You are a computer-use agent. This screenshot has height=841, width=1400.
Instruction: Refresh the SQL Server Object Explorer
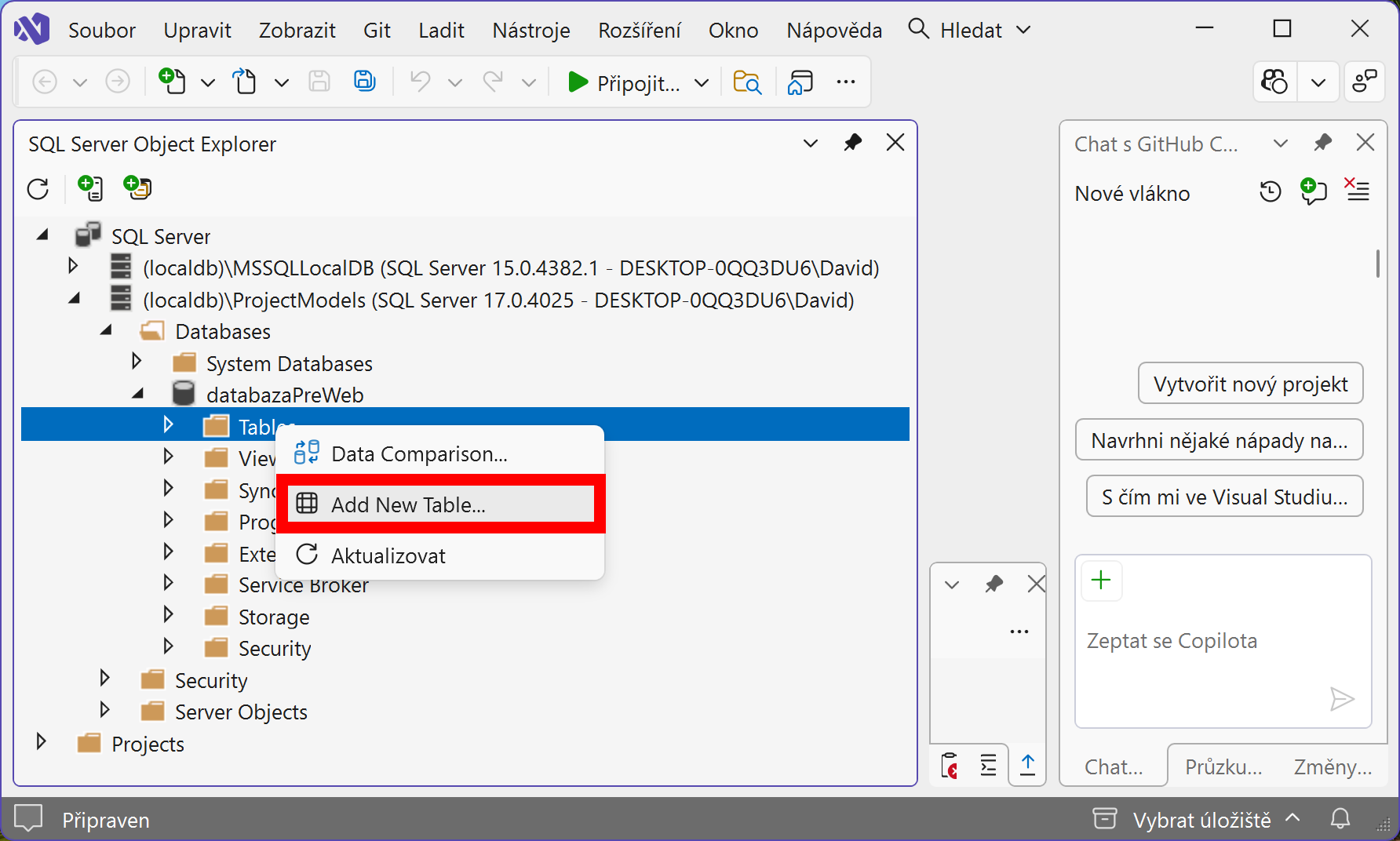pos(38,189)
